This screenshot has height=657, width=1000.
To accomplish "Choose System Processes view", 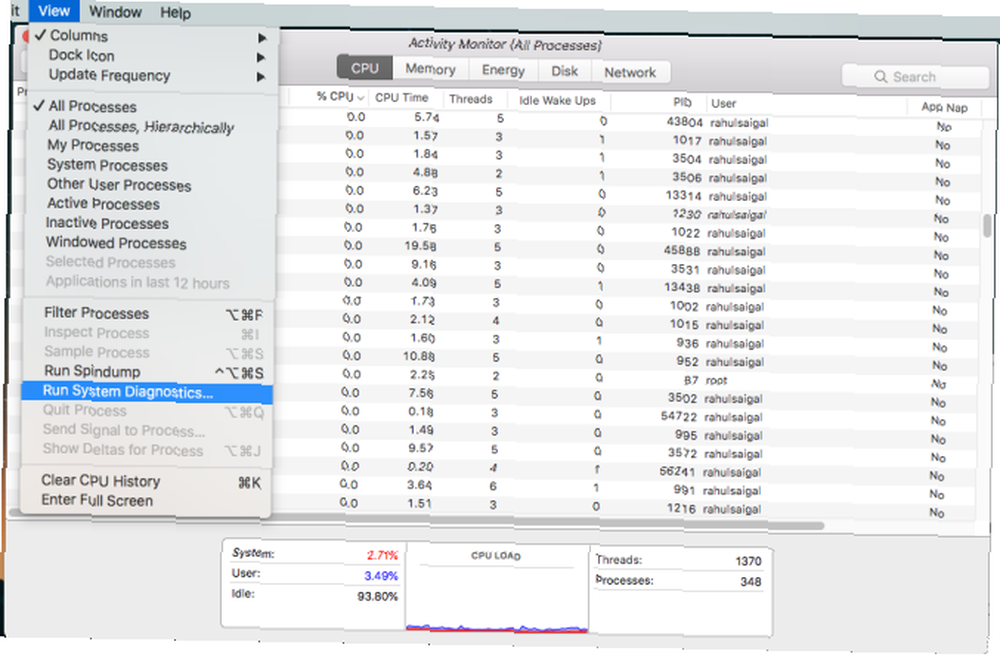I will point(151,165).
